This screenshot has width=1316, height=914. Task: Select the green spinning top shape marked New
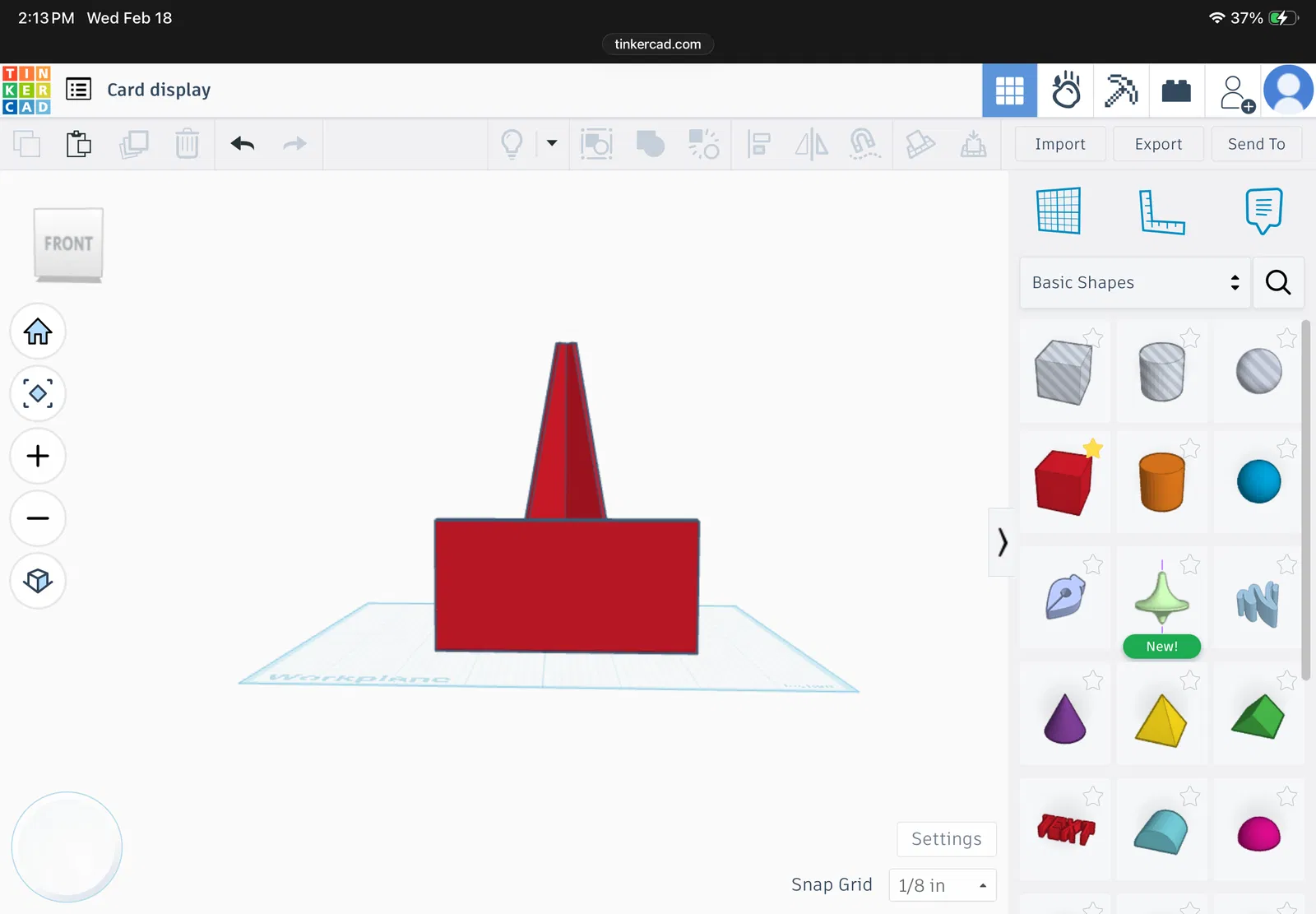pyautogui.click(x=1161, y=598)
